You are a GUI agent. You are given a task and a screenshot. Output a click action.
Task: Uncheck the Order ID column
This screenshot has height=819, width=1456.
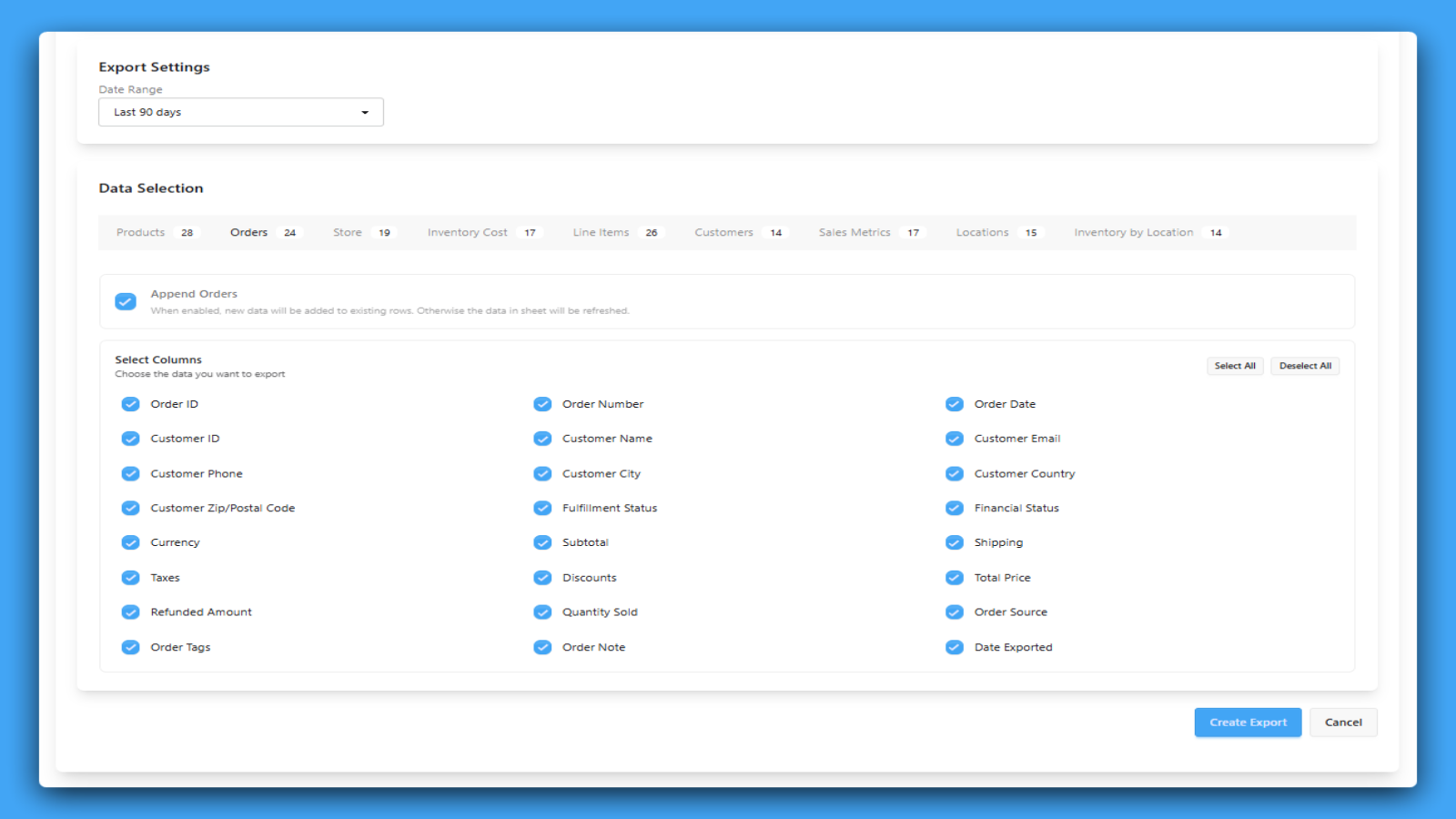pos(130,403)
